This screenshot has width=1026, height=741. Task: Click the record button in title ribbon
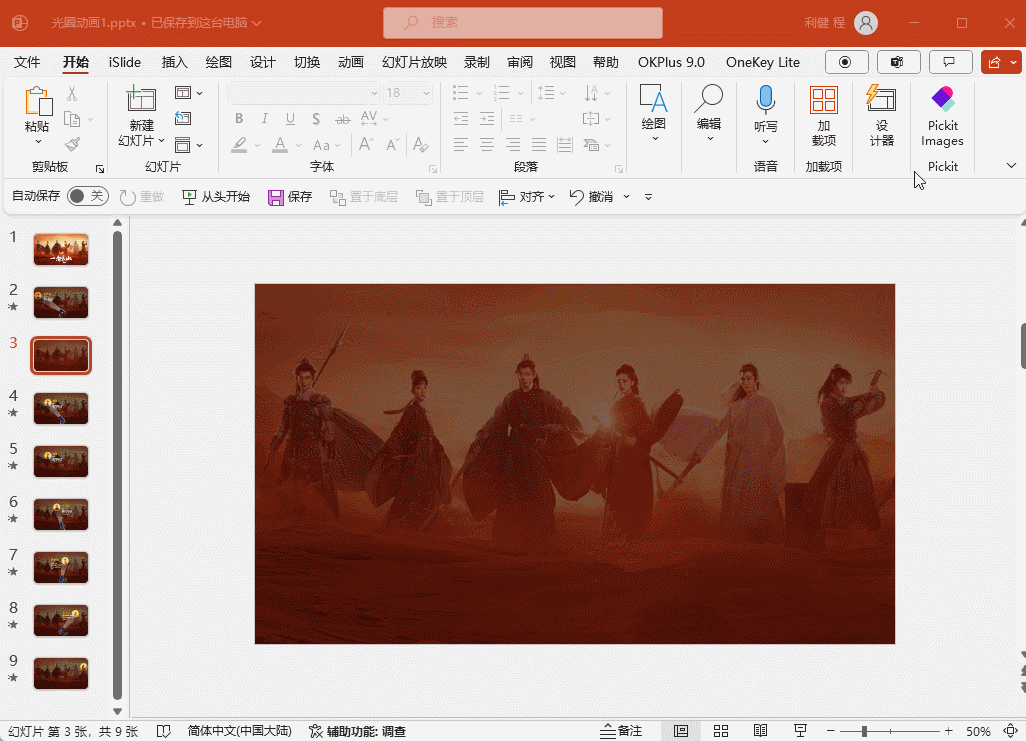846,62
